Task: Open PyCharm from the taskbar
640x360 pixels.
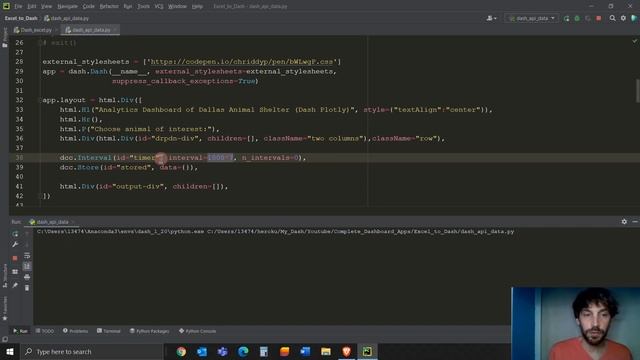Action: (367, 351)
